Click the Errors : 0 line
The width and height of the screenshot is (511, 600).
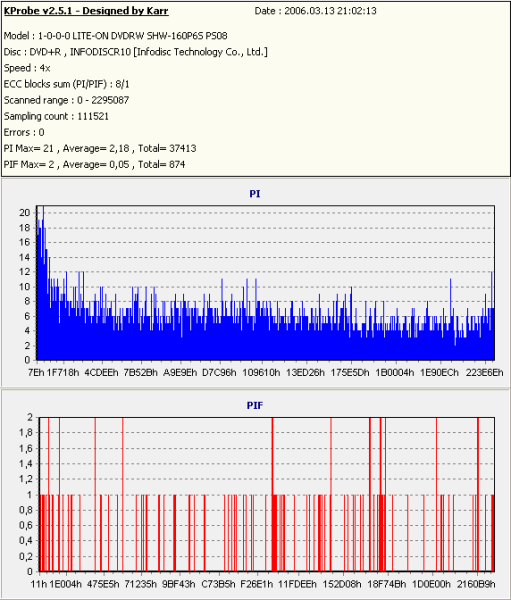(x=24, y=132)
